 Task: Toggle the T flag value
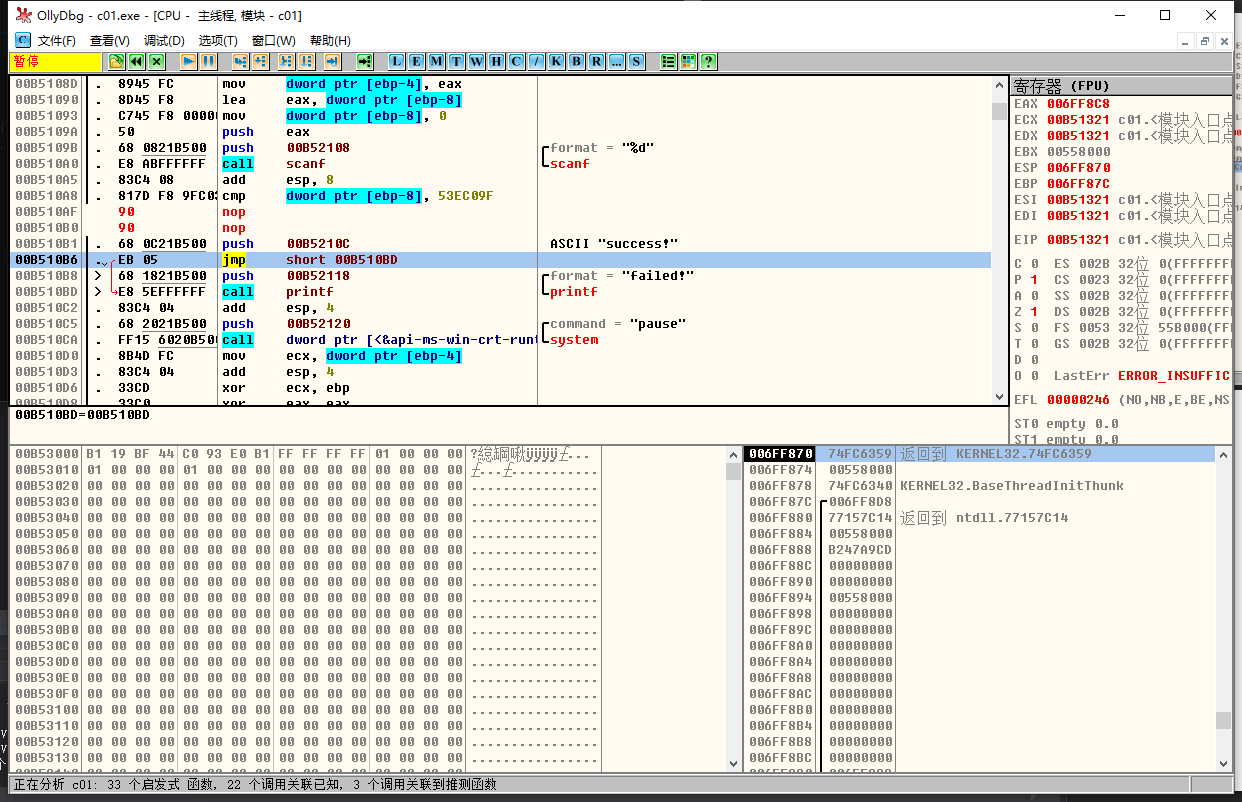pyautogui.click(x=1033, y=344)
